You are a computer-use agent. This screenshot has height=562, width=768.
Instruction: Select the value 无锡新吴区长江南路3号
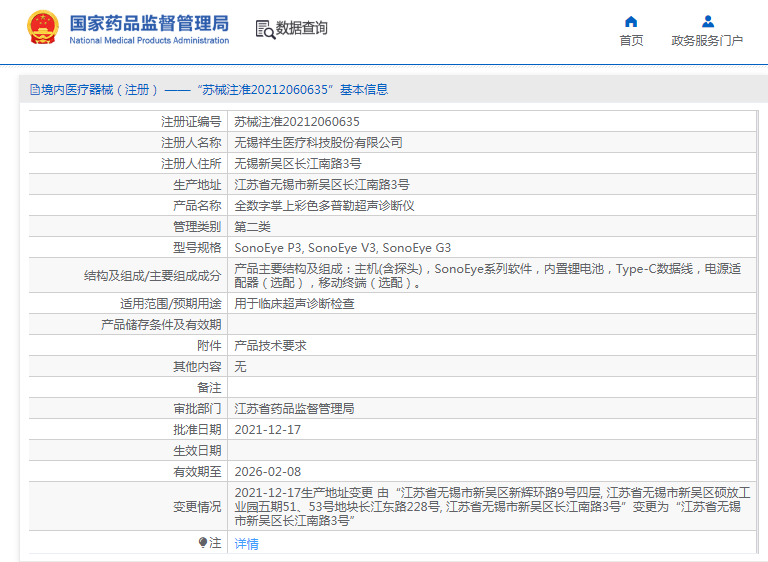[298, 164]
